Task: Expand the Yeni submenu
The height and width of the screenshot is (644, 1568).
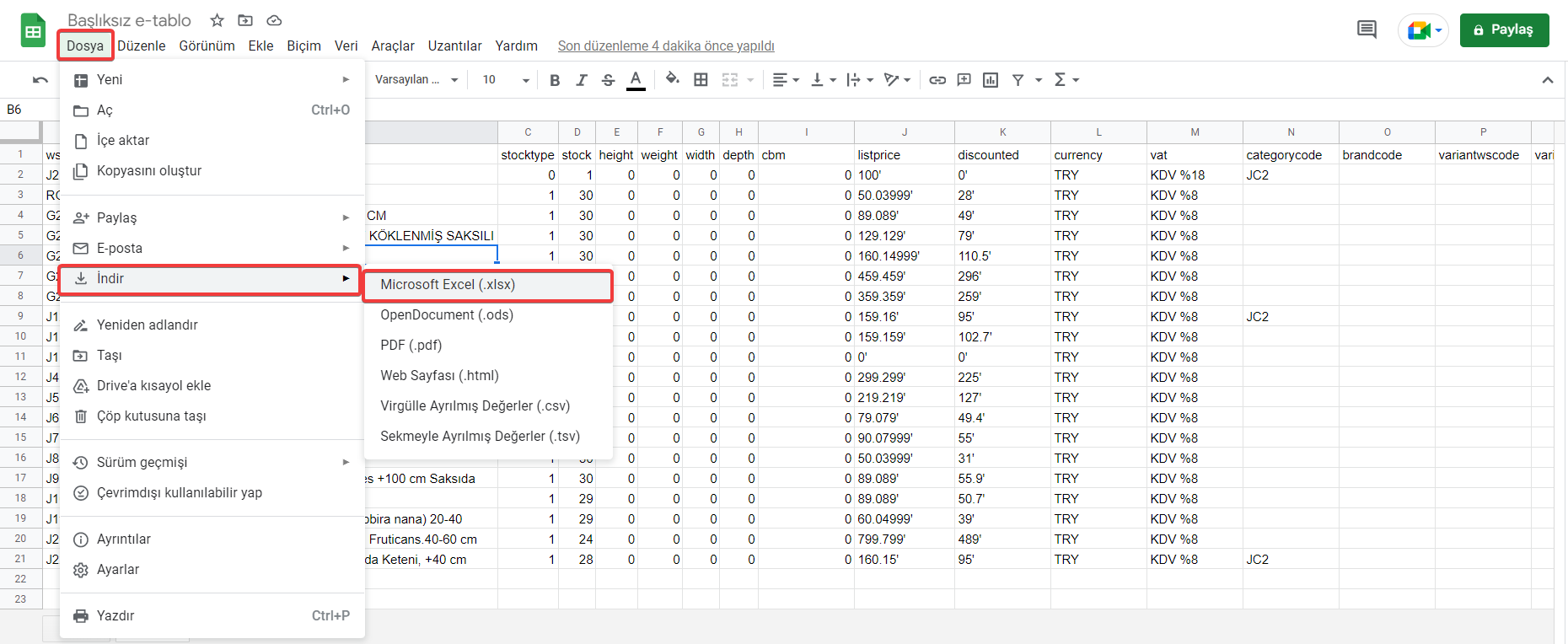Action: pos(212,79)
